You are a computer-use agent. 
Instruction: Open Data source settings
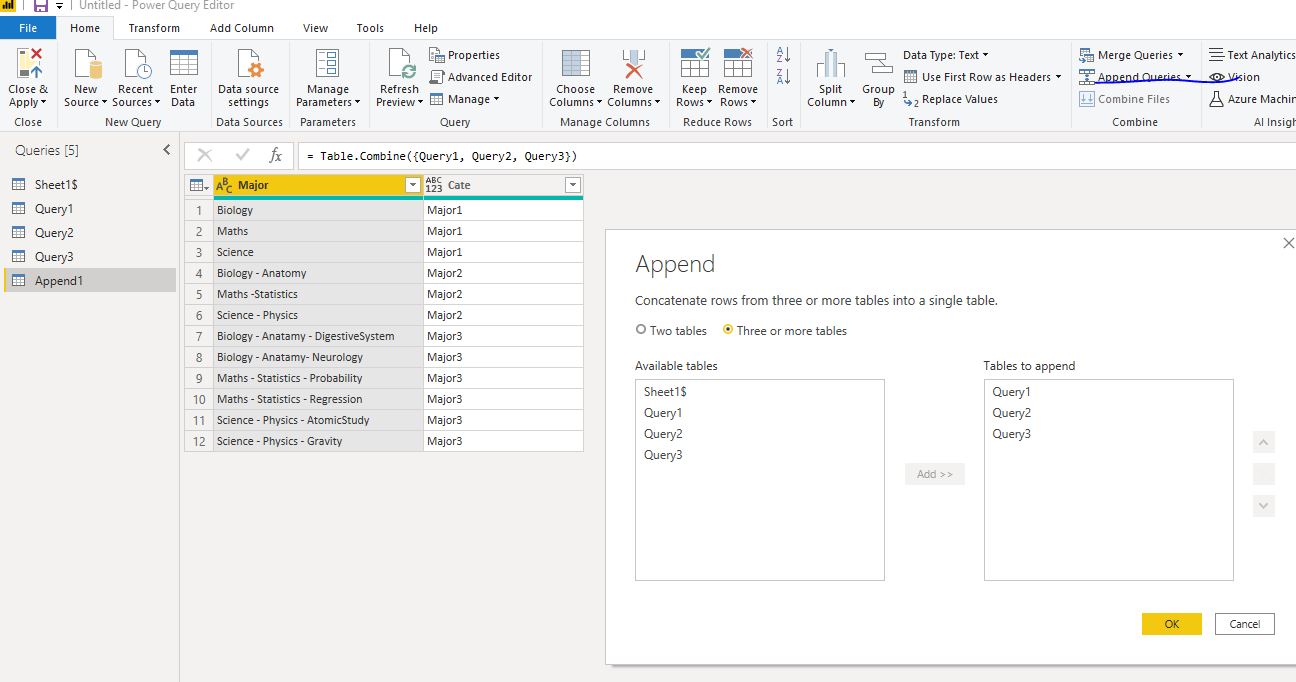[248, 63]
